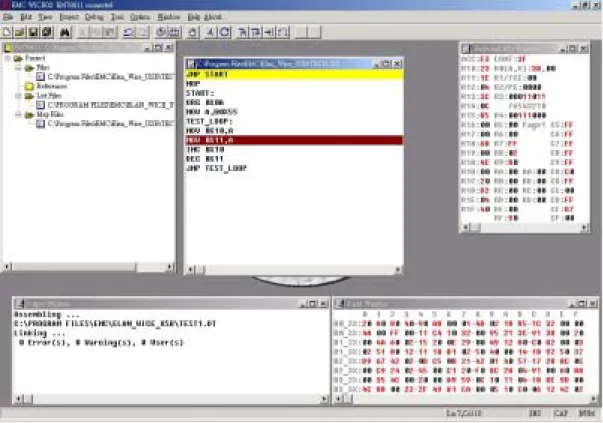This screenshot has height=423, width=603.
Task: Select the Project root label in tree
Action: 35,58
